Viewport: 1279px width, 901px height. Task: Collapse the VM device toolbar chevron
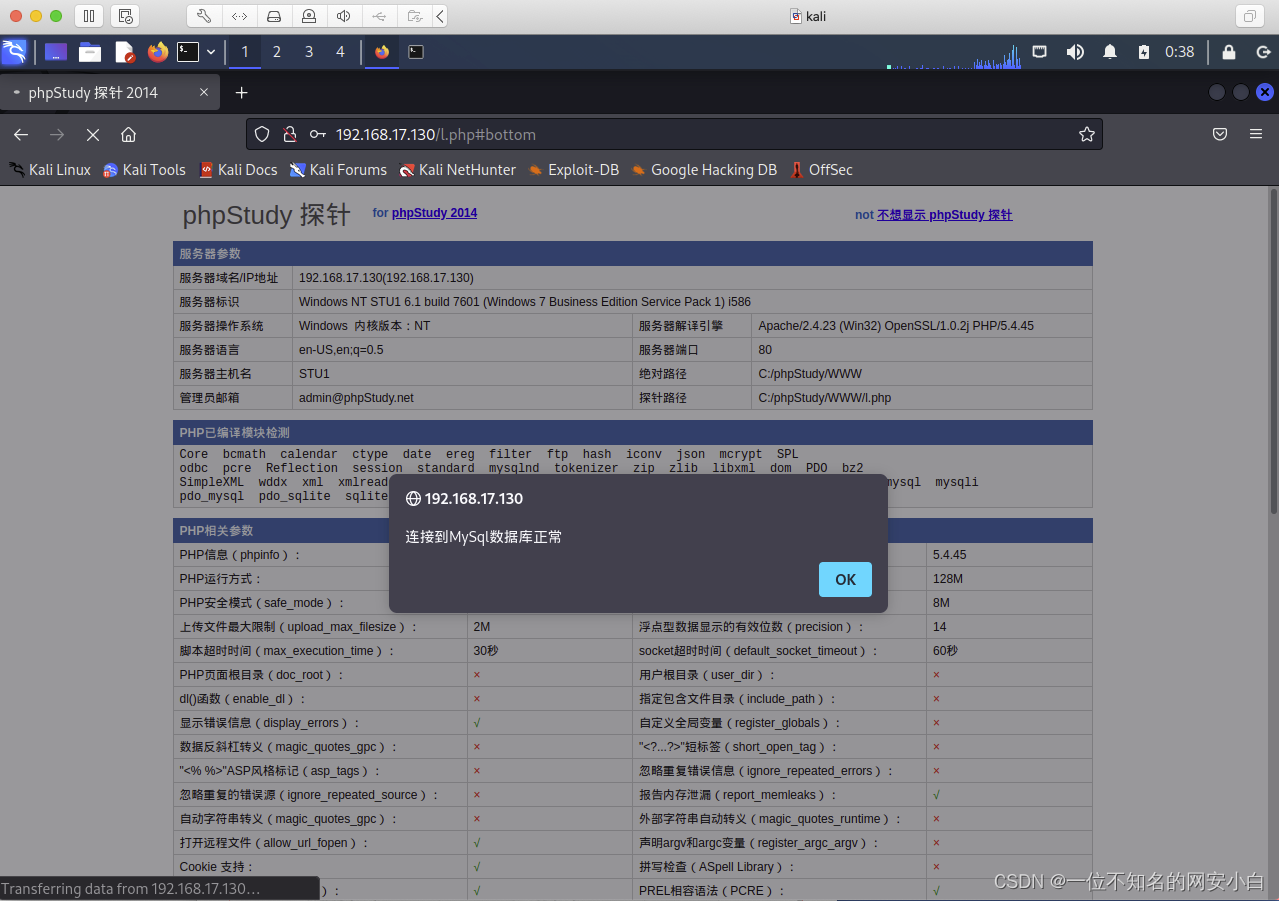[440, 16]
